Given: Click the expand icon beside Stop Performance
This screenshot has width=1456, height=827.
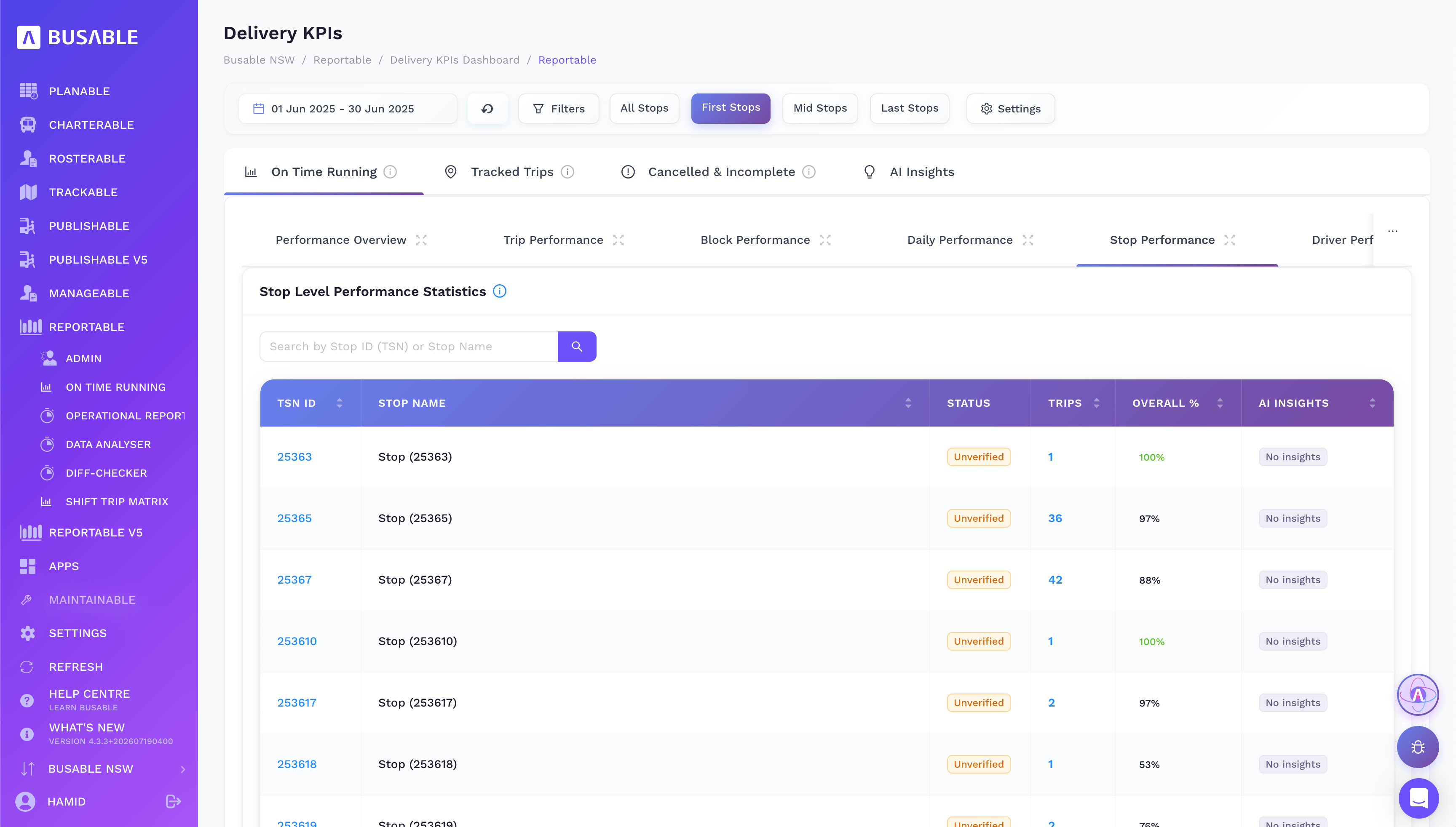Looking at the screenshot, I should 1230,240.
